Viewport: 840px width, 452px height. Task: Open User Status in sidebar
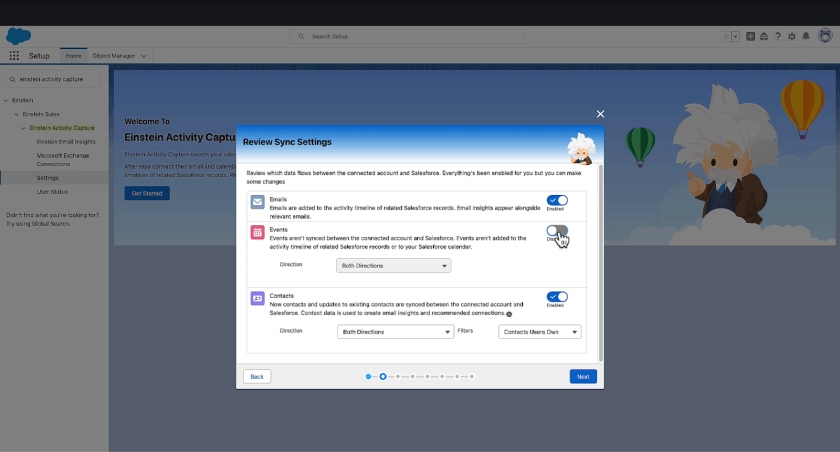pos(52,192)
